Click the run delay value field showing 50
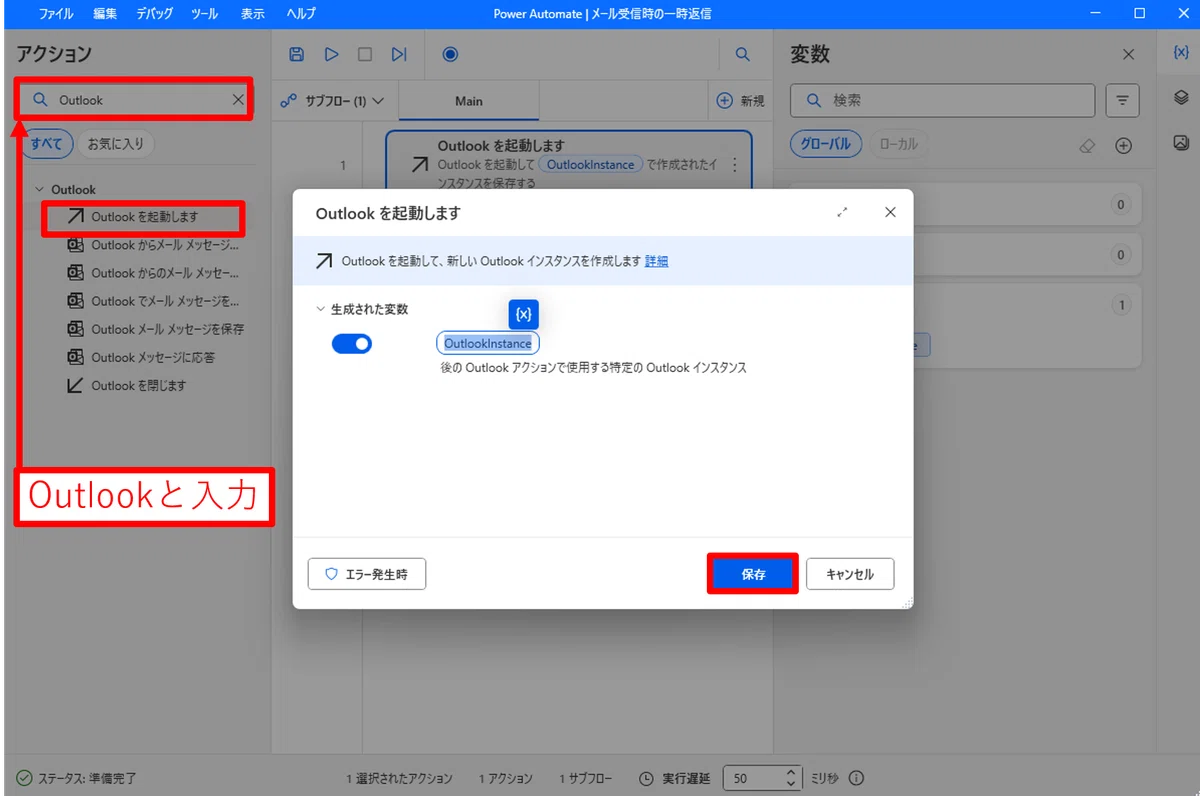The height and width of the screenshot is (796, 1200). (x=755, y=778)
